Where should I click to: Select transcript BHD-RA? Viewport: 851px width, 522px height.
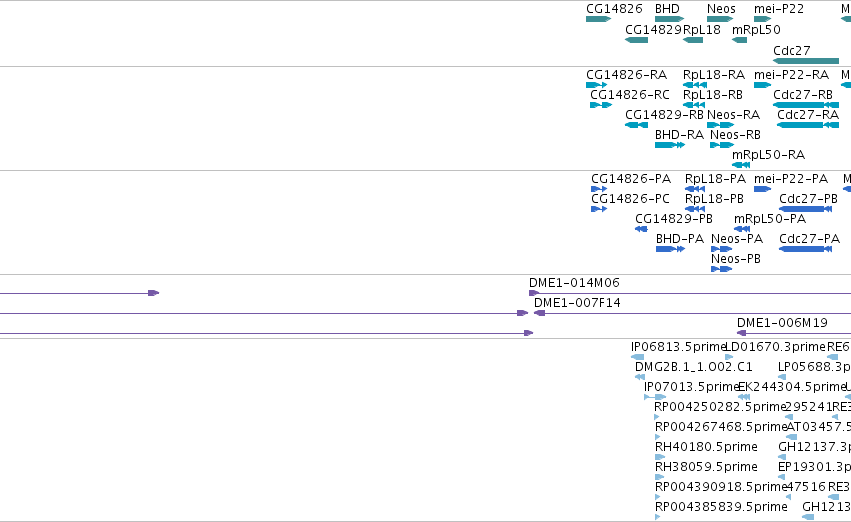click(x=670, y=145)
